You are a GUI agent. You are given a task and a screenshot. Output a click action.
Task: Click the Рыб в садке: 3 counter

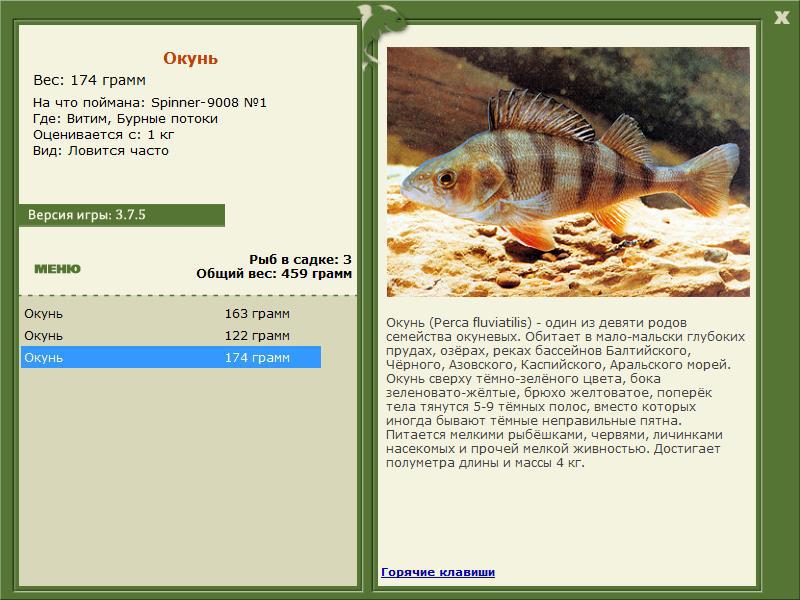[300, 260]
